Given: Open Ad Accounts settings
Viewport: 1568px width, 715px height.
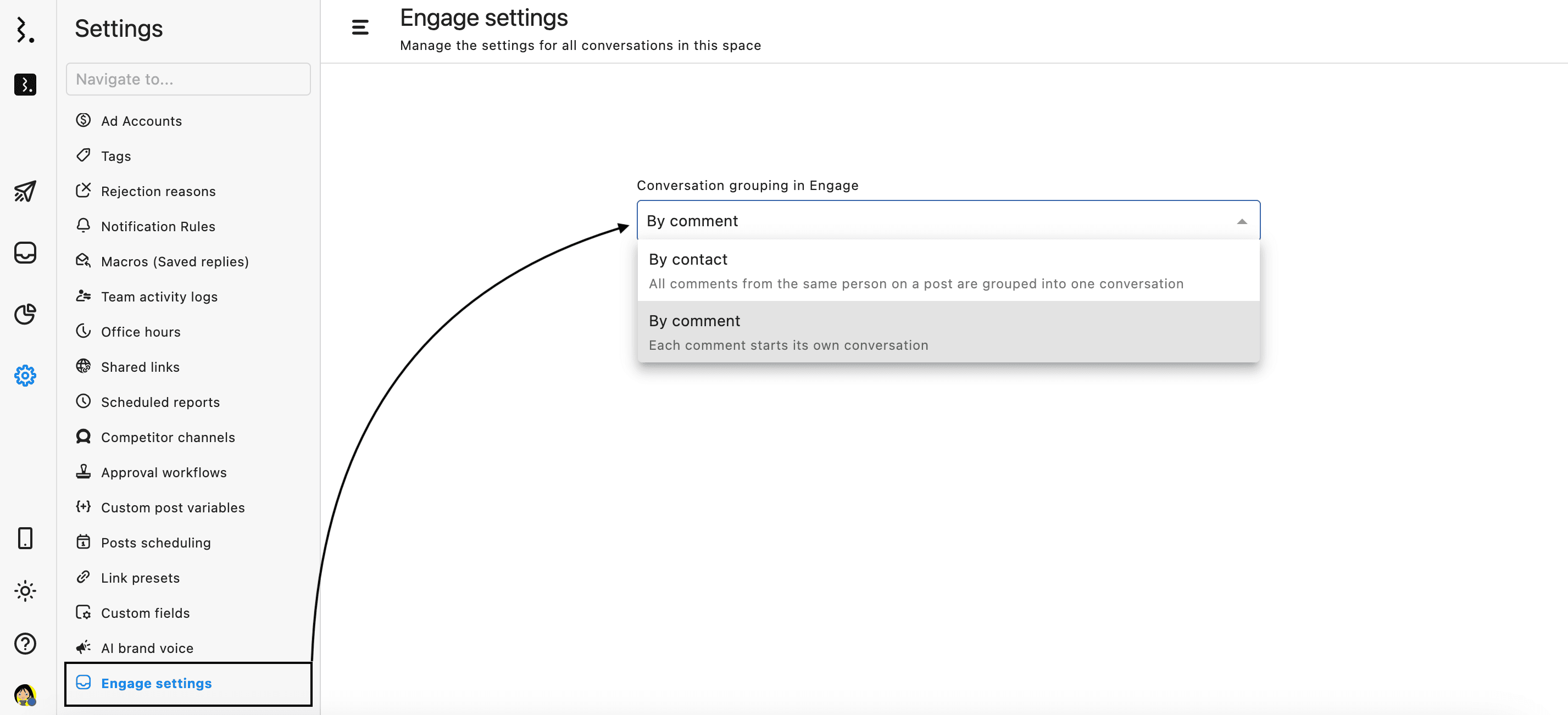Looking at the screenshot, I should click(141, 121).
